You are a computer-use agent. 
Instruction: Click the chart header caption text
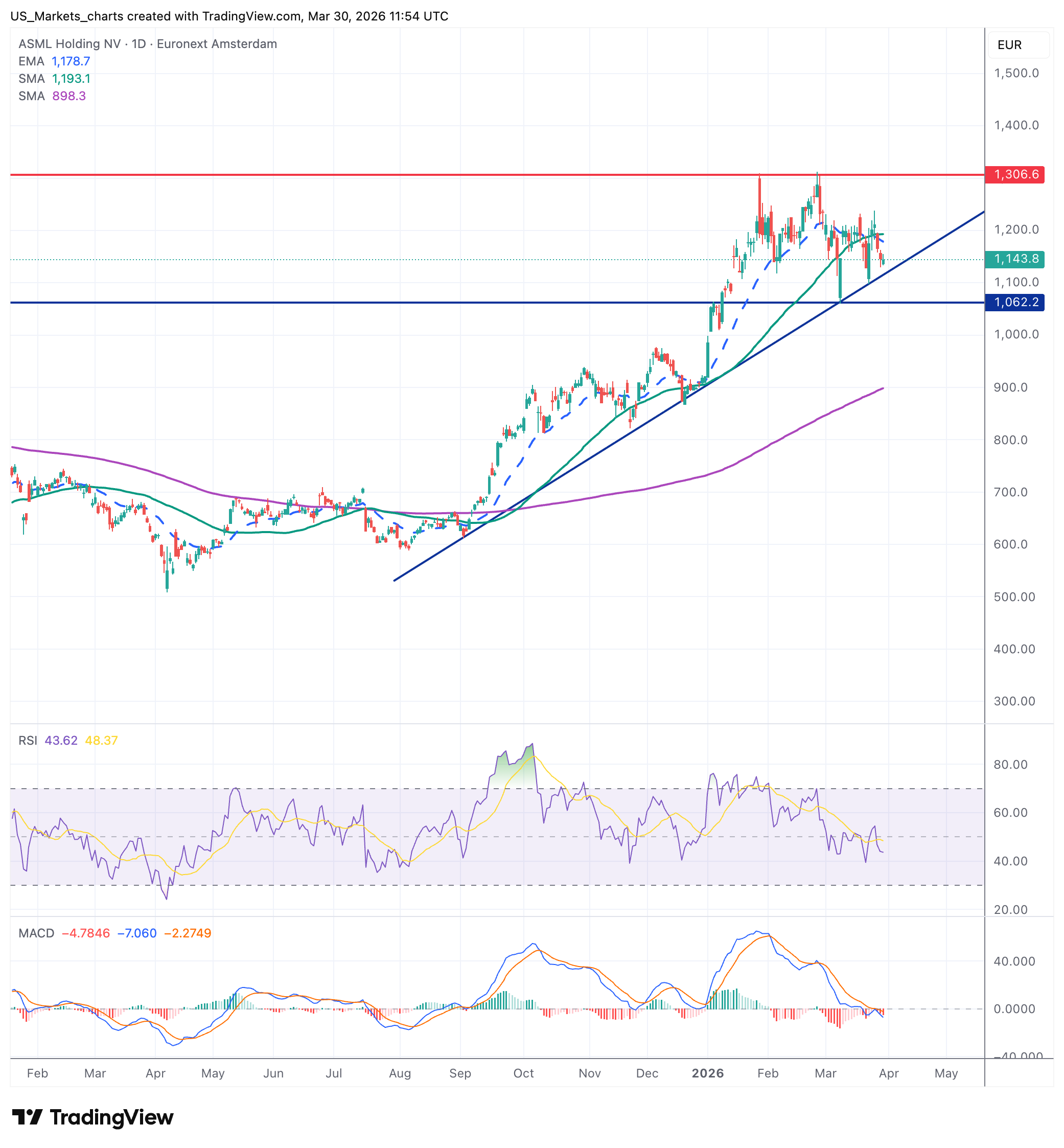(229, 16)
